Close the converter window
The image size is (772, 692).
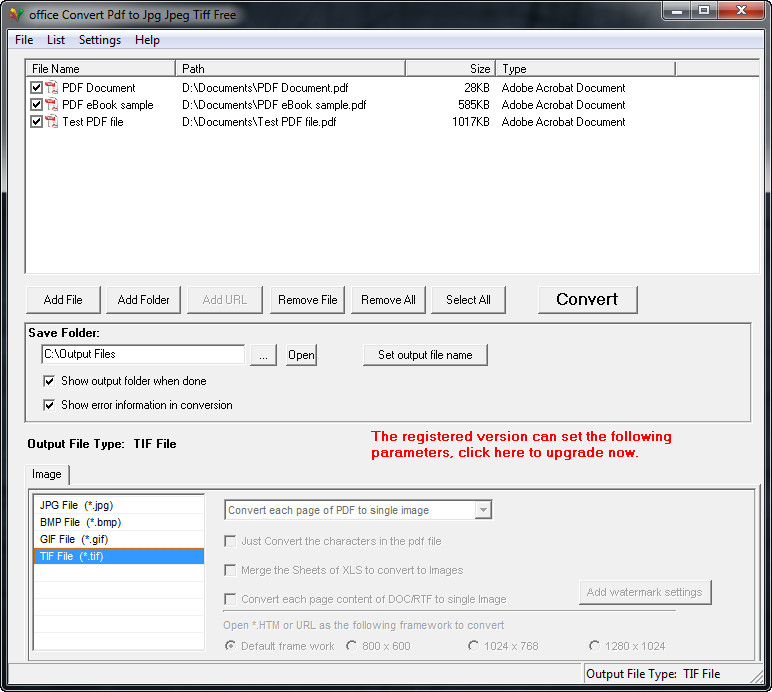[741, 11]
